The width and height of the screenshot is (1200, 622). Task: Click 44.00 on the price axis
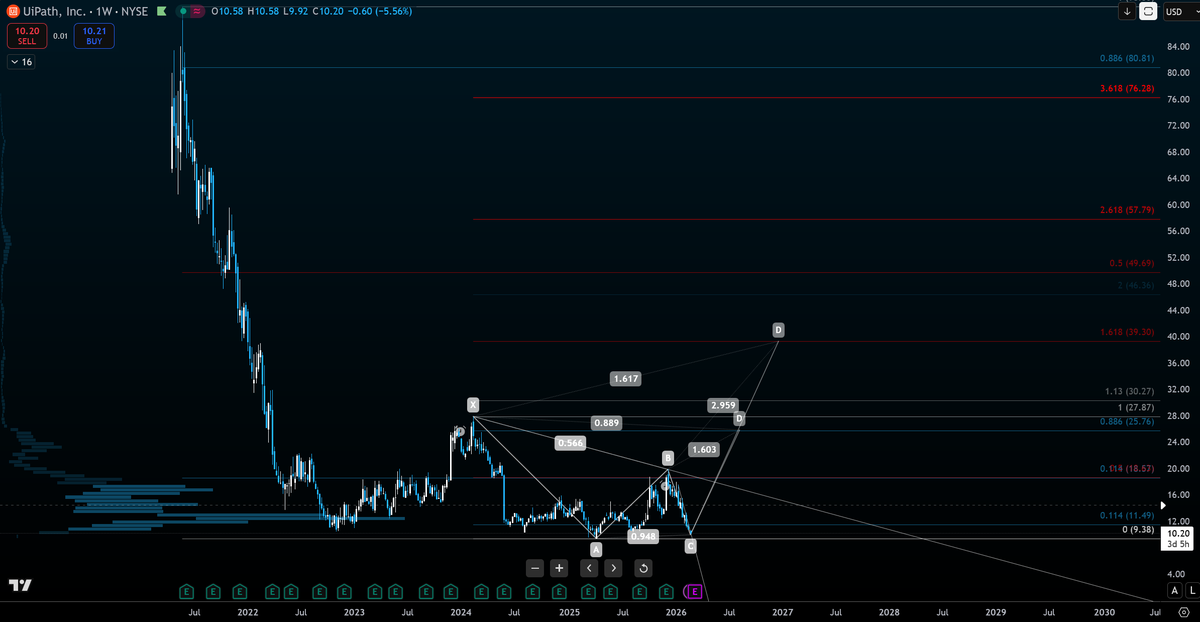[x=1176, y=311]
